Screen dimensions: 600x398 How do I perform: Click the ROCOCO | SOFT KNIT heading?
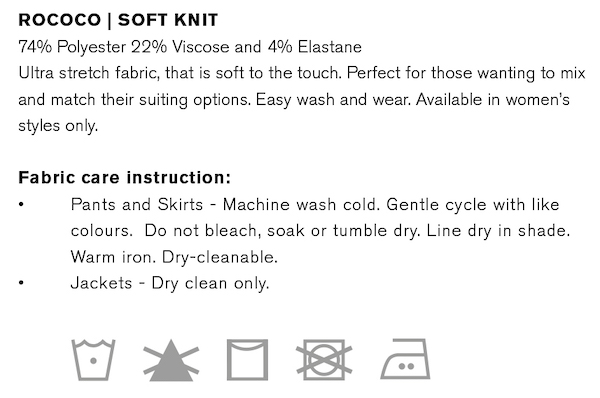click(x=118, y=20)
